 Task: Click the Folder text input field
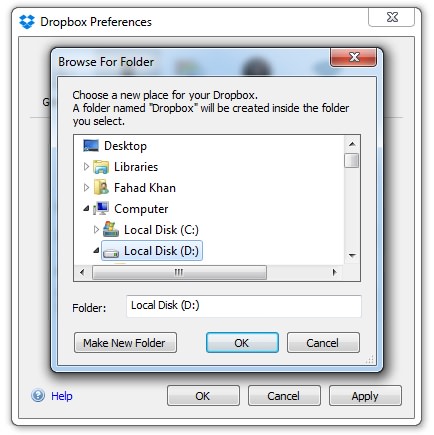tap(244, 306)
